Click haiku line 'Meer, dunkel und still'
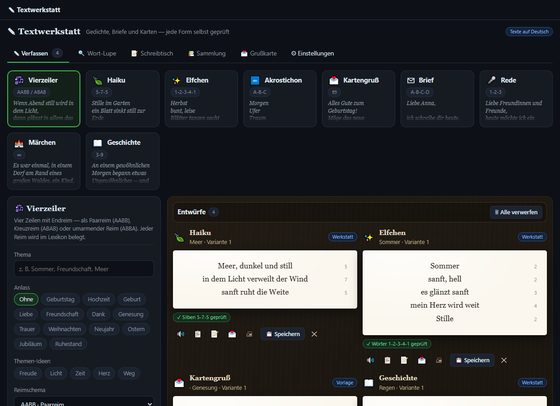This screenshot has width=560, height=406. pyautogui.click(x=255, y=266)
